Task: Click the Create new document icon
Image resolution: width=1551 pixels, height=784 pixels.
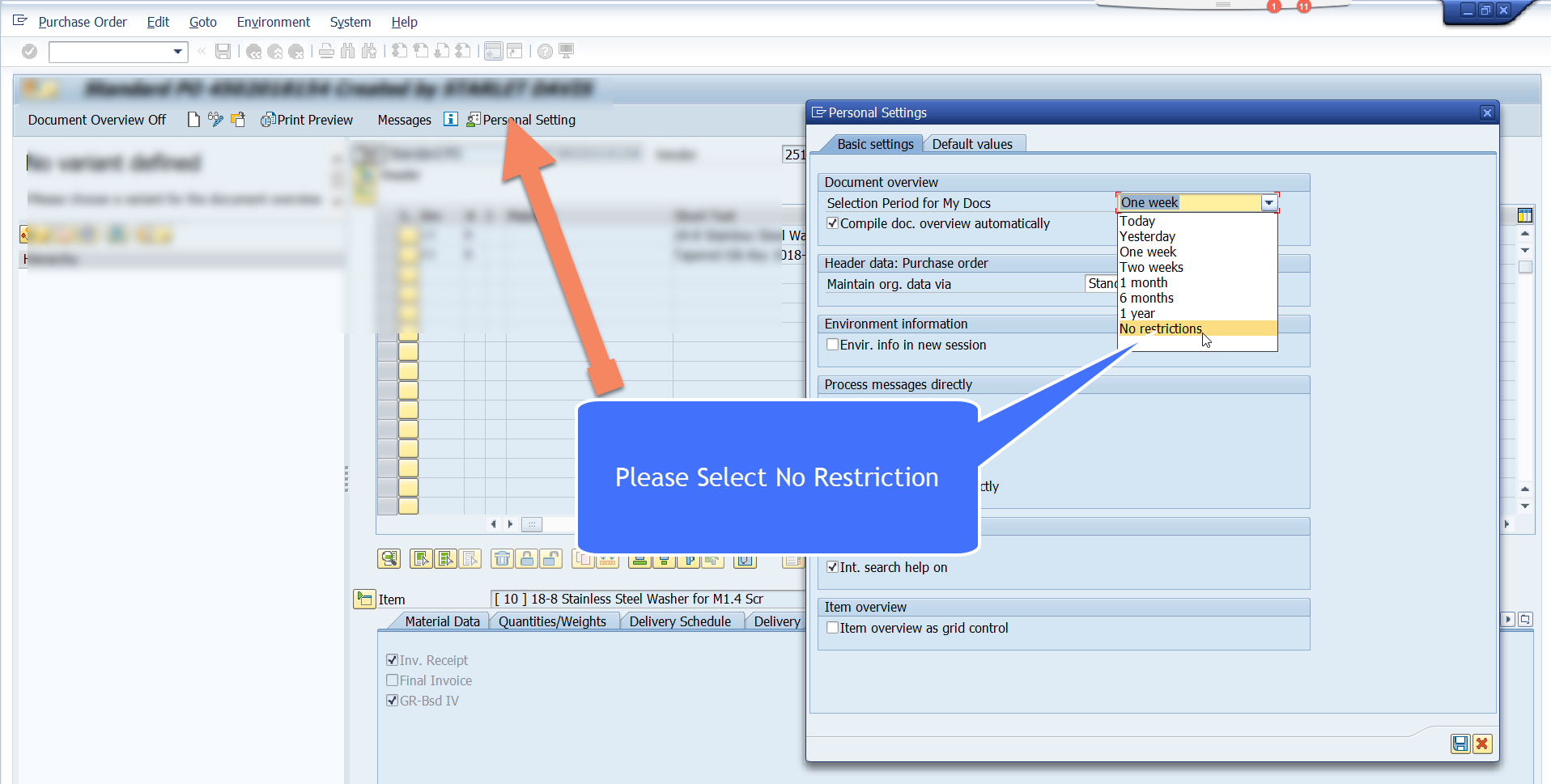Action: point(193,120)
